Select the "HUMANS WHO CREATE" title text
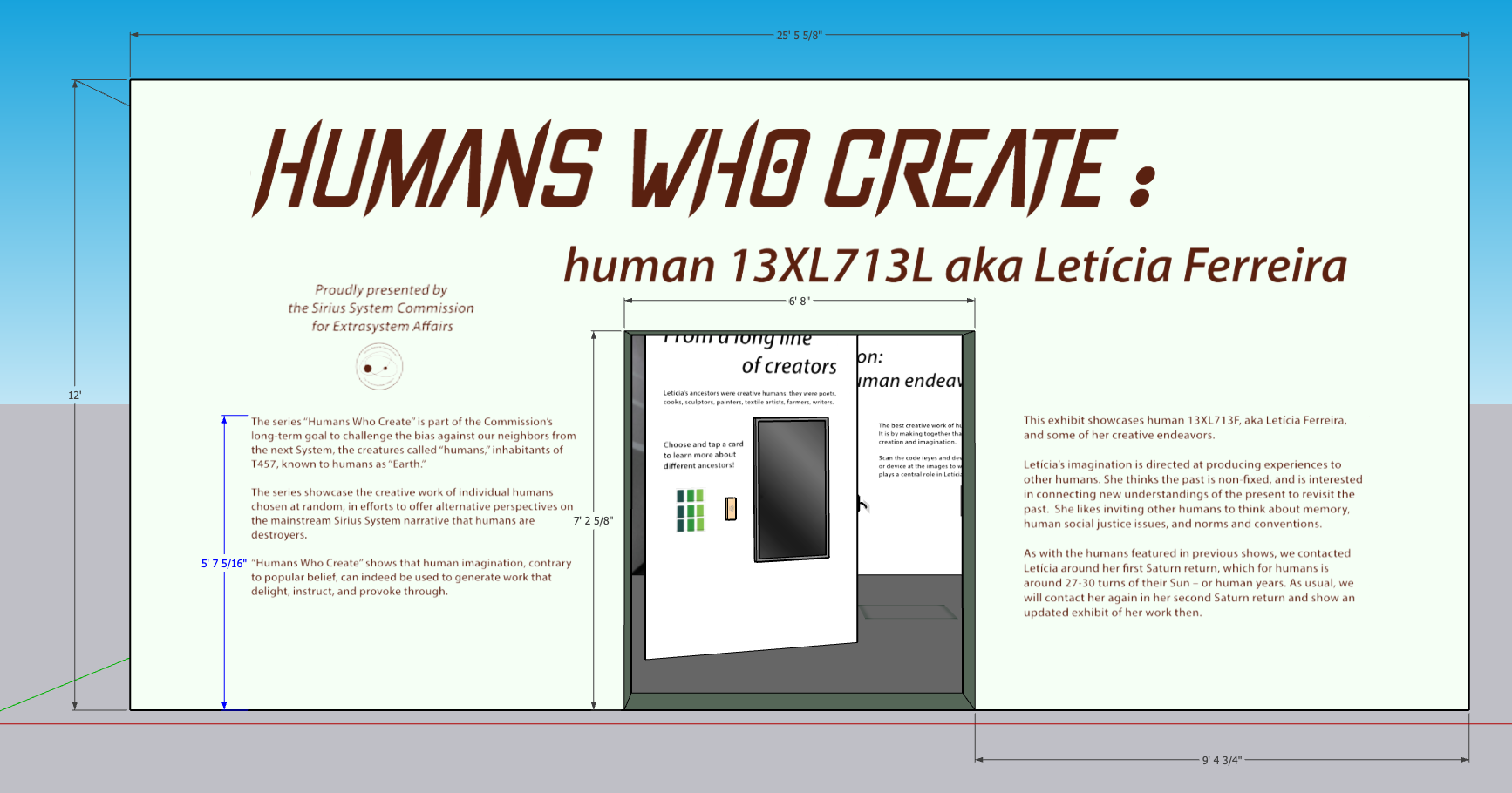 click(x=684, y=169)
